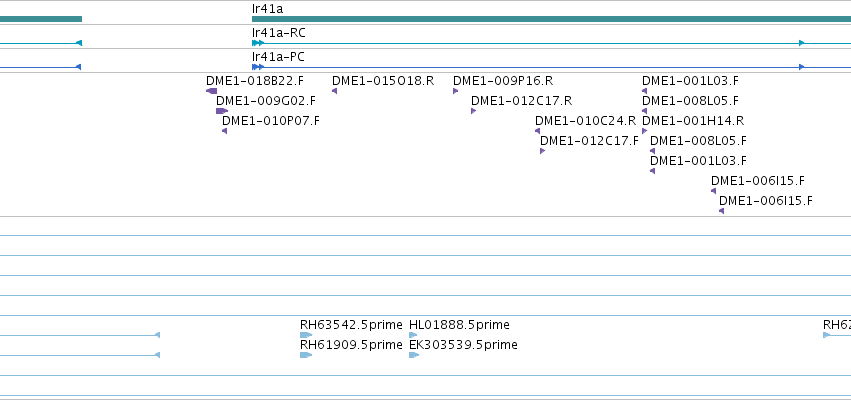This screenshot has height=400, width=851.
Task: Click the RH63542.5prime EST feature
Action: point(306,335)
